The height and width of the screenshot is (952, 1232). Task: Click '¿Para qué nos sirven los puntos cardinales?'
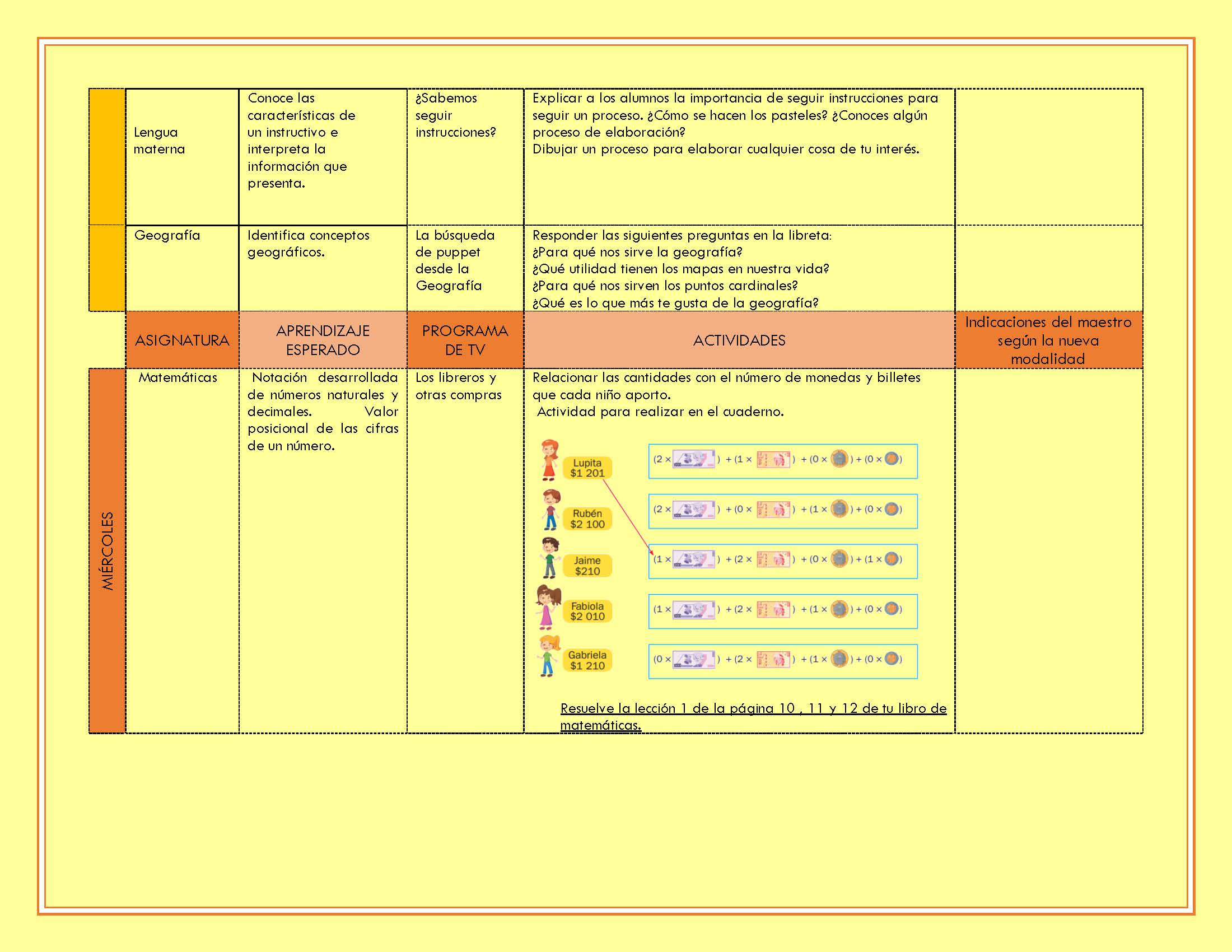665,286
